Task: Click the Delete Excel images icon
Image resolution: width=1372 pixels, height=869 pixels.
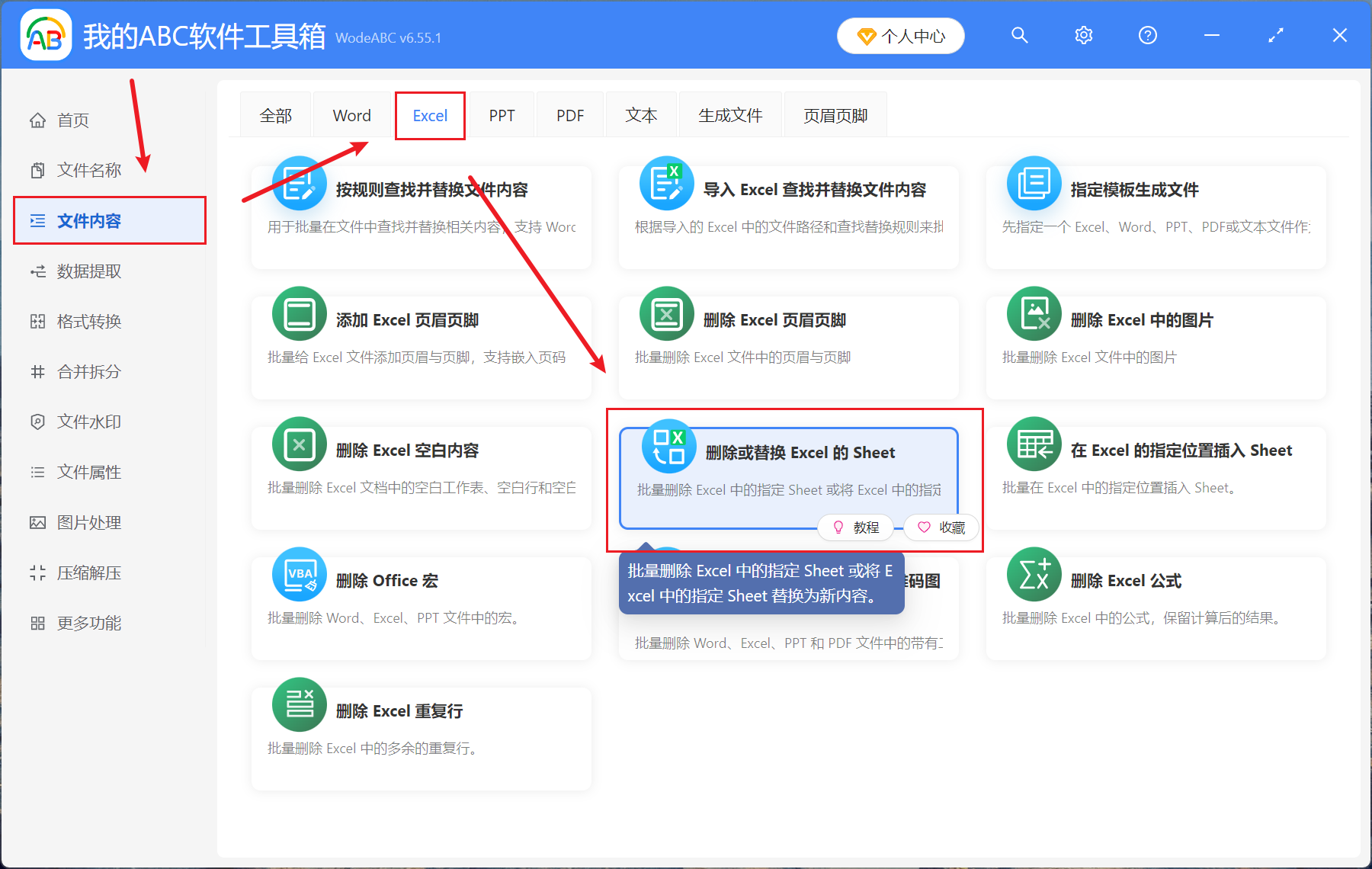Action: pos(1034,313)
